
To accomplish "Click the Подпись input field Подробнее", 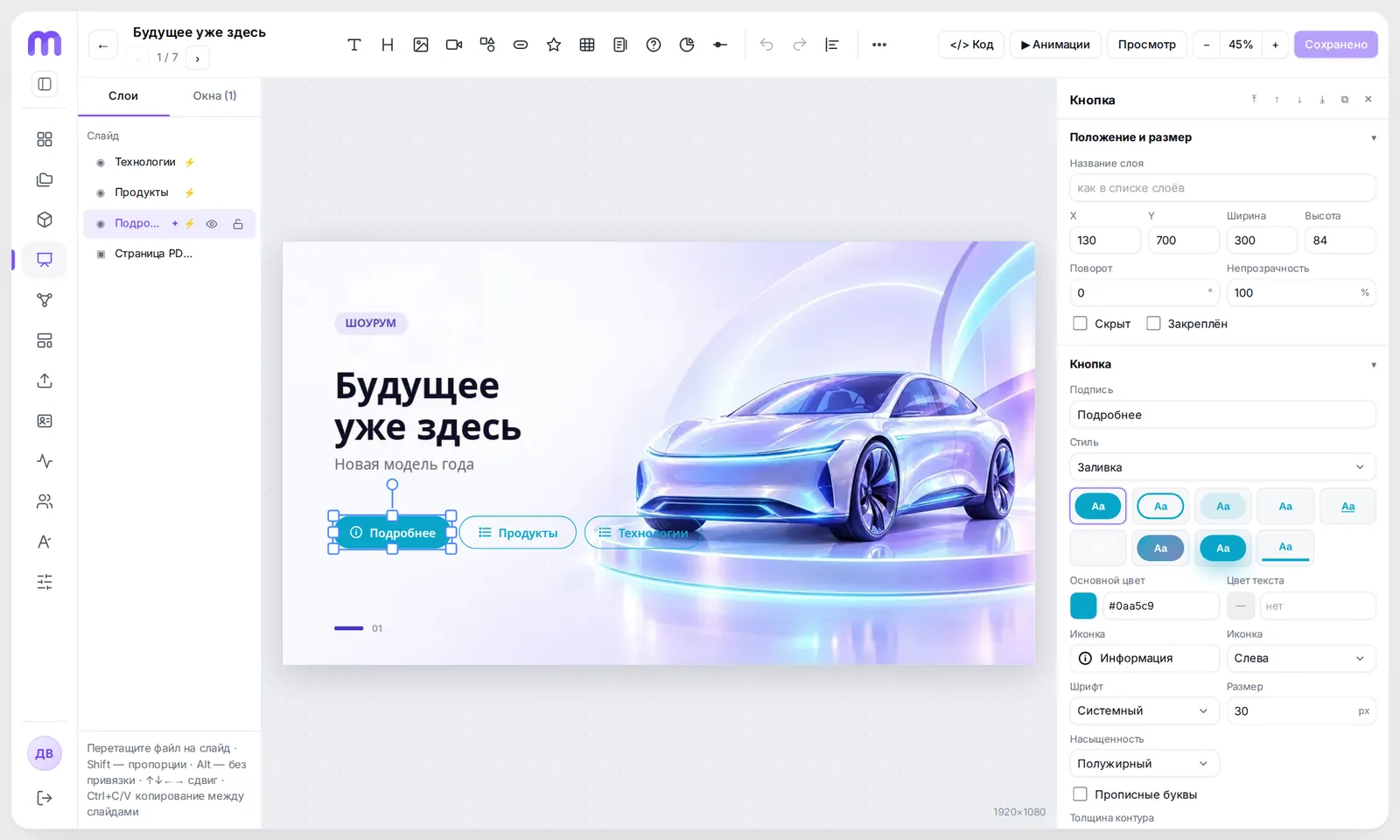I will tap(1222, 415).
